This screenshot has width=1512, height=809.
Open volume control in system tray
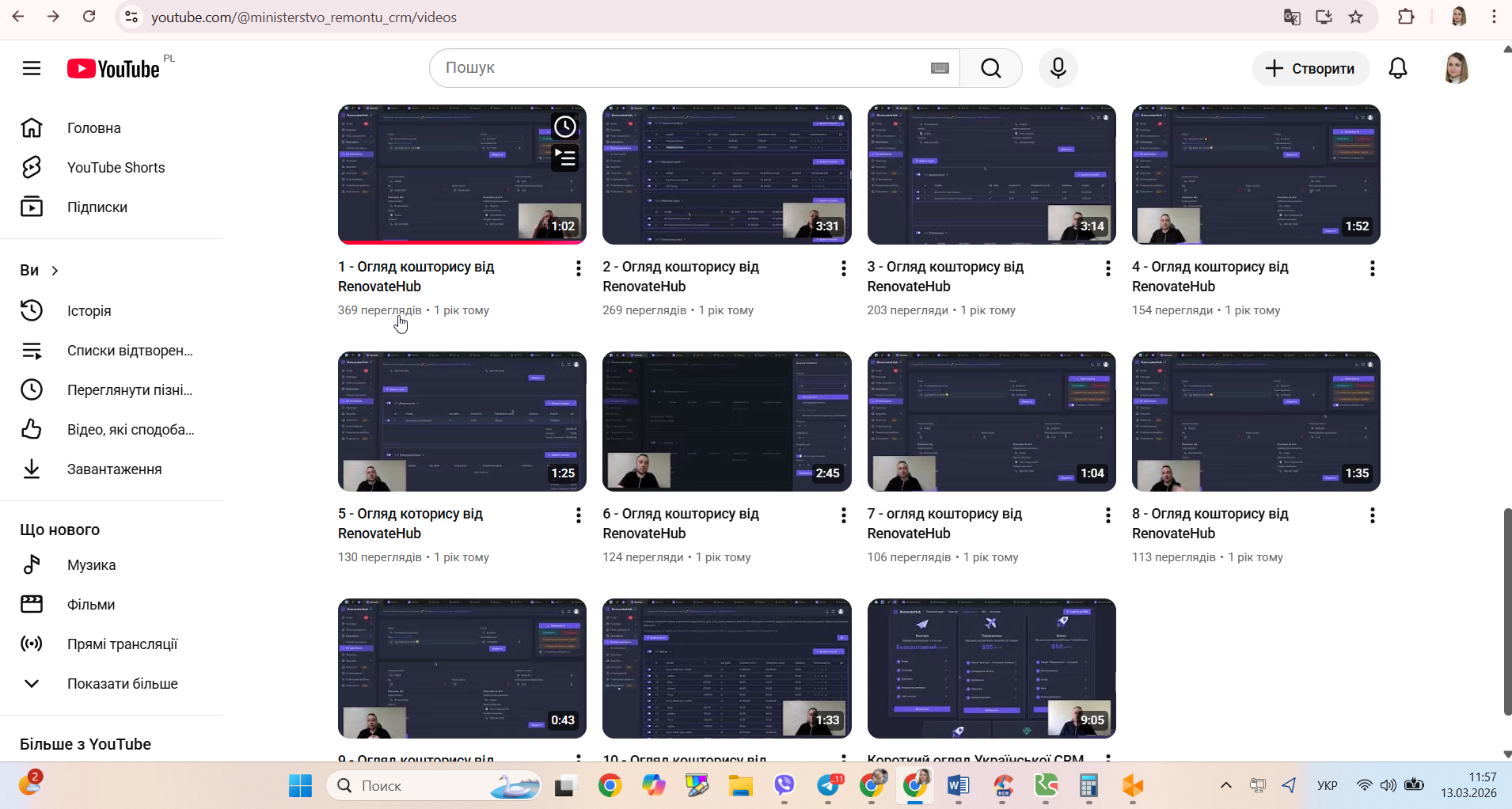pyautogui.click(x=1389, y=785)
